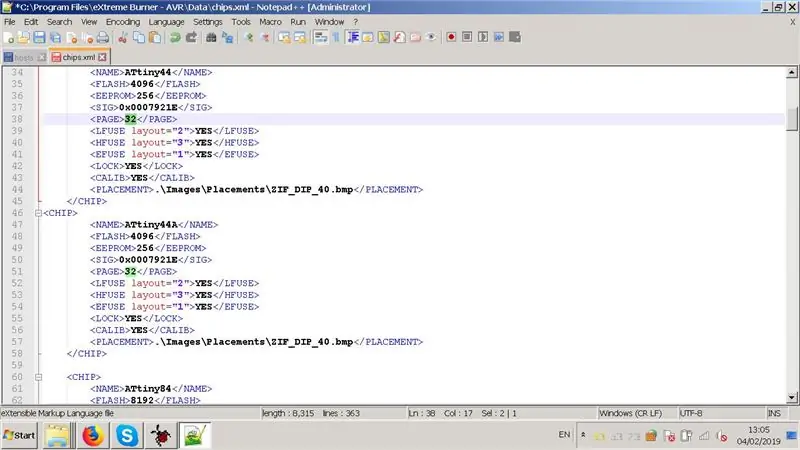Click the Copy toolbar icon
The image size is (800, 450).
139,37
